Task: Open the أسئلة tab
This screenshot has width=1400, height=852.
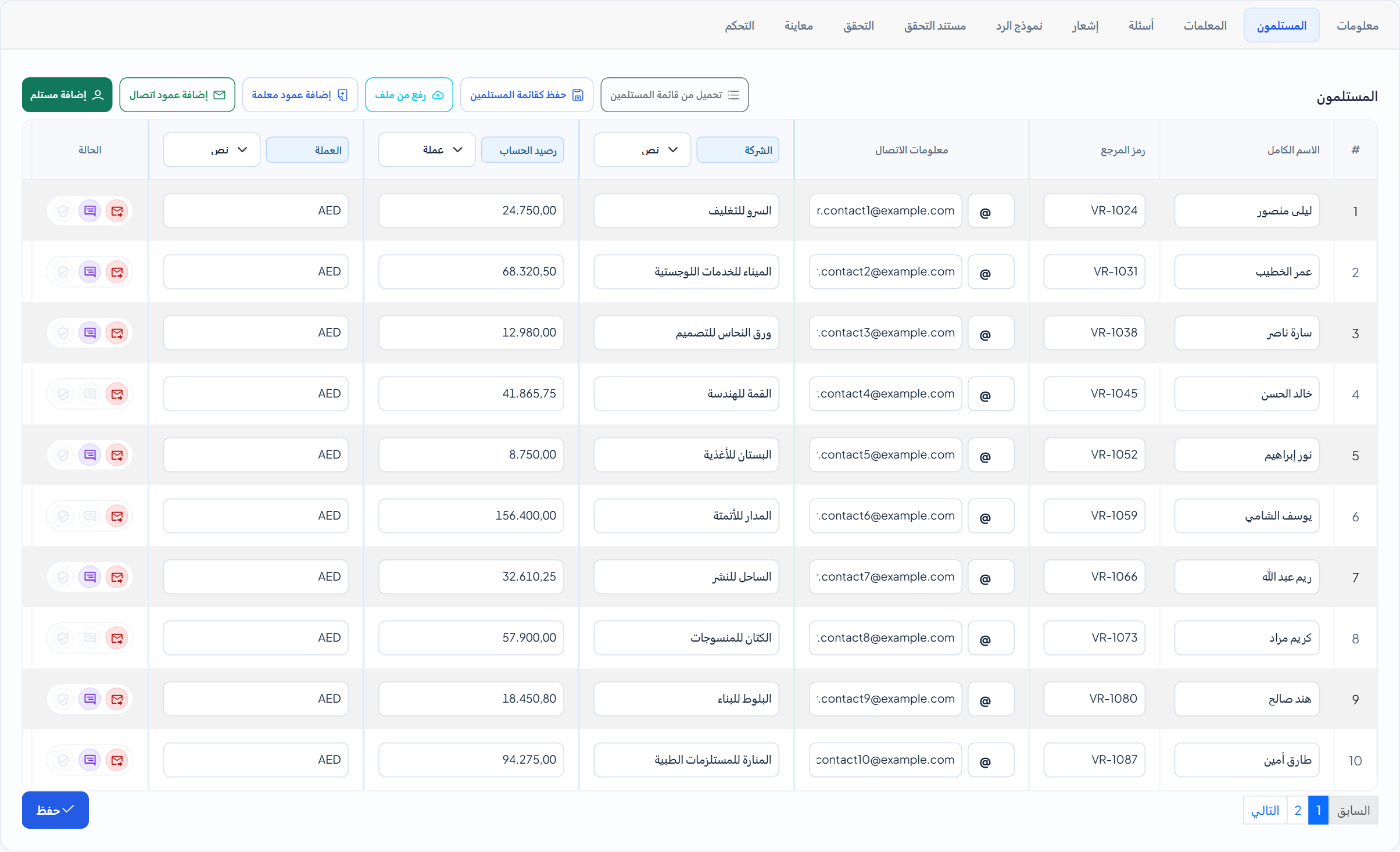Action: click(x=1141, y=26)
